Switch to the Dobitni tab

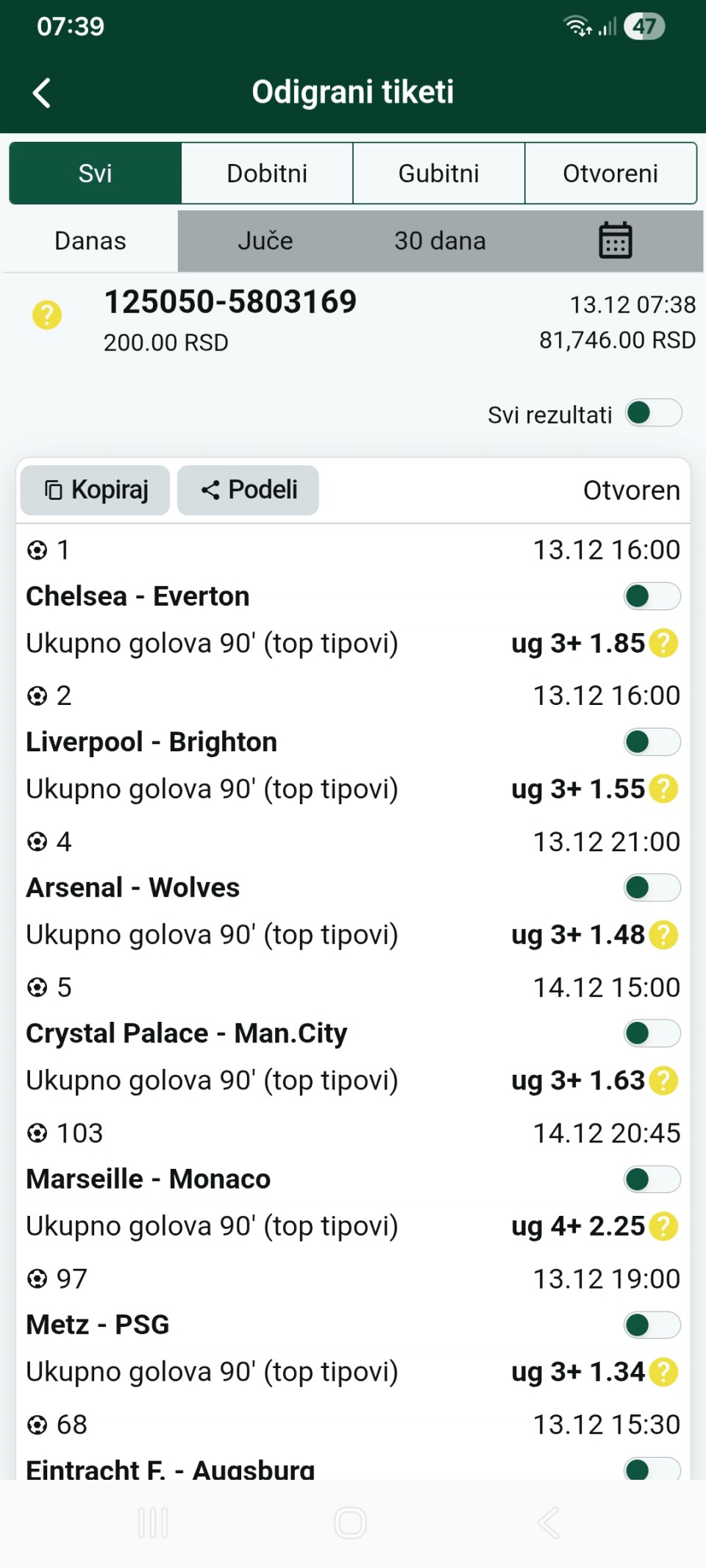click(x=267, y=173)
